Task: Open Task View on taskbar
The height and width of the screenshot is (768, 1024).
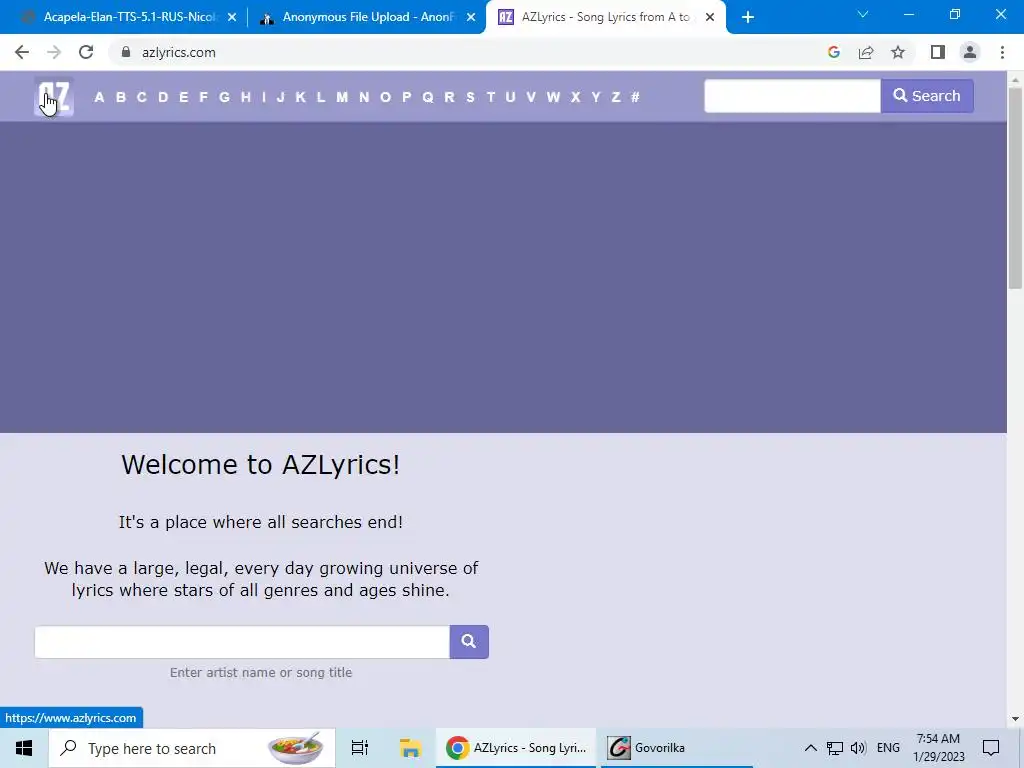Action: [x=360, y=748]
